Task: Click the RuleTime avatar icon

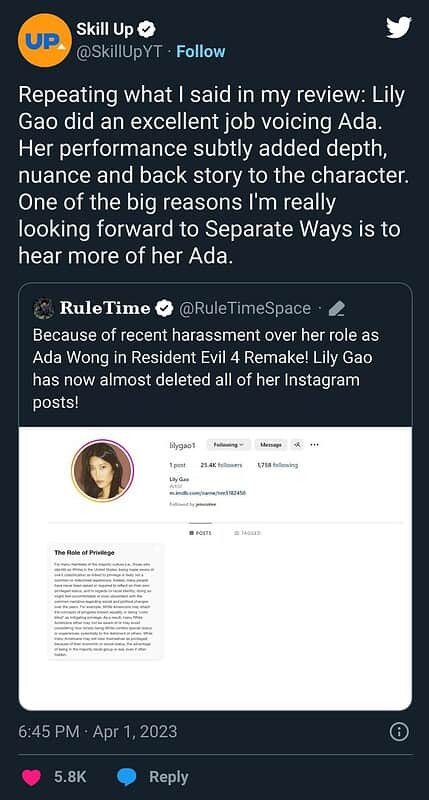Action: click(x=44, y=308)
